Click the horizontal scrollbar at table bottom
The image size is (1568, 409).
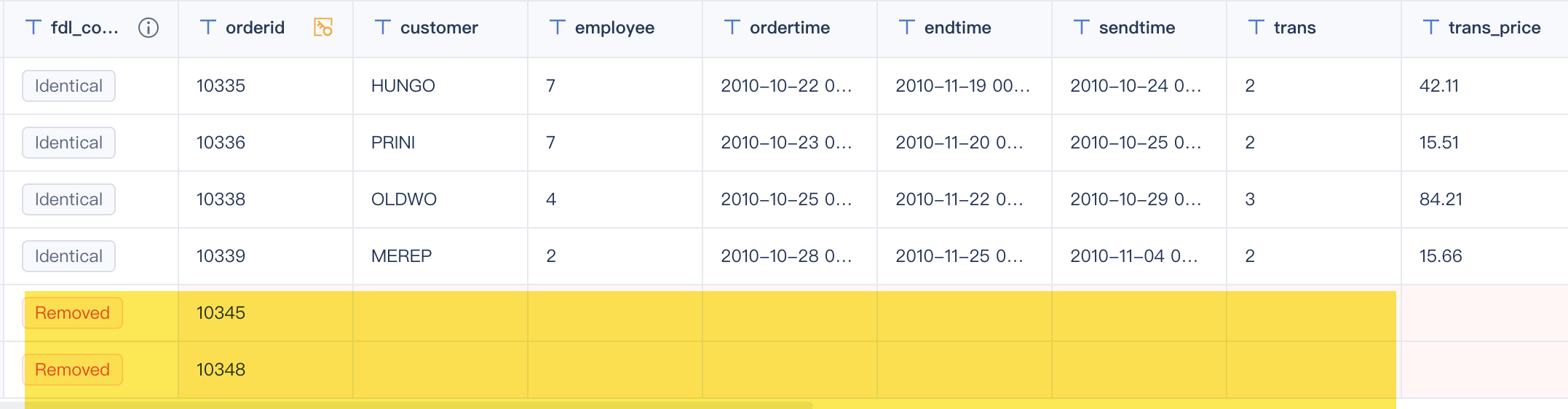click(x=408, y=405)
